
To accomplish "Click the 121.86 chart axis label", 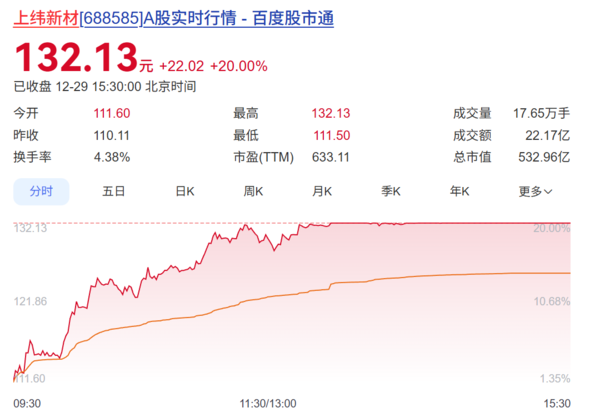I will click(x=30, y=301).
